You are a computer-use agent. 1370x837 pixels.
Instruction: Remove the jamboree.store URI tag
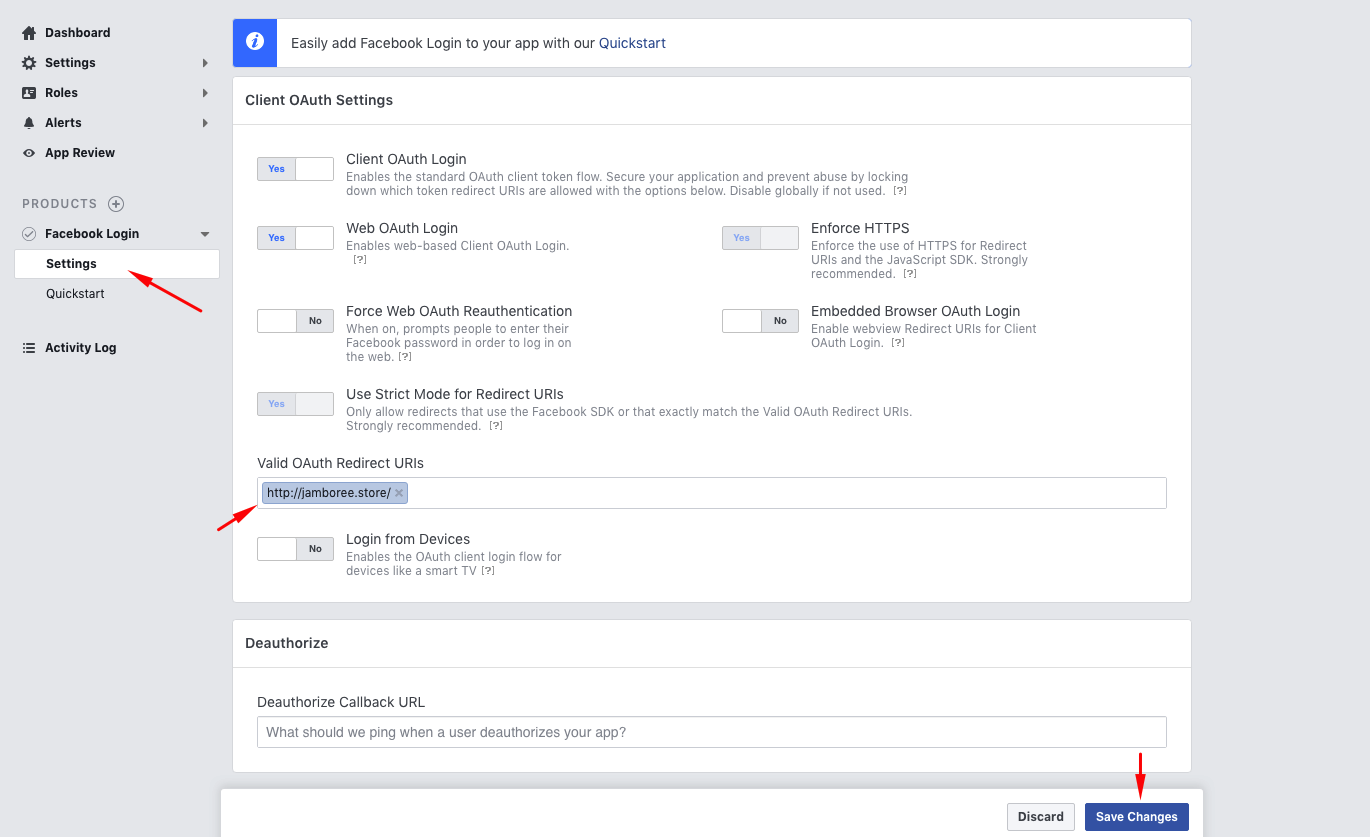399,493
